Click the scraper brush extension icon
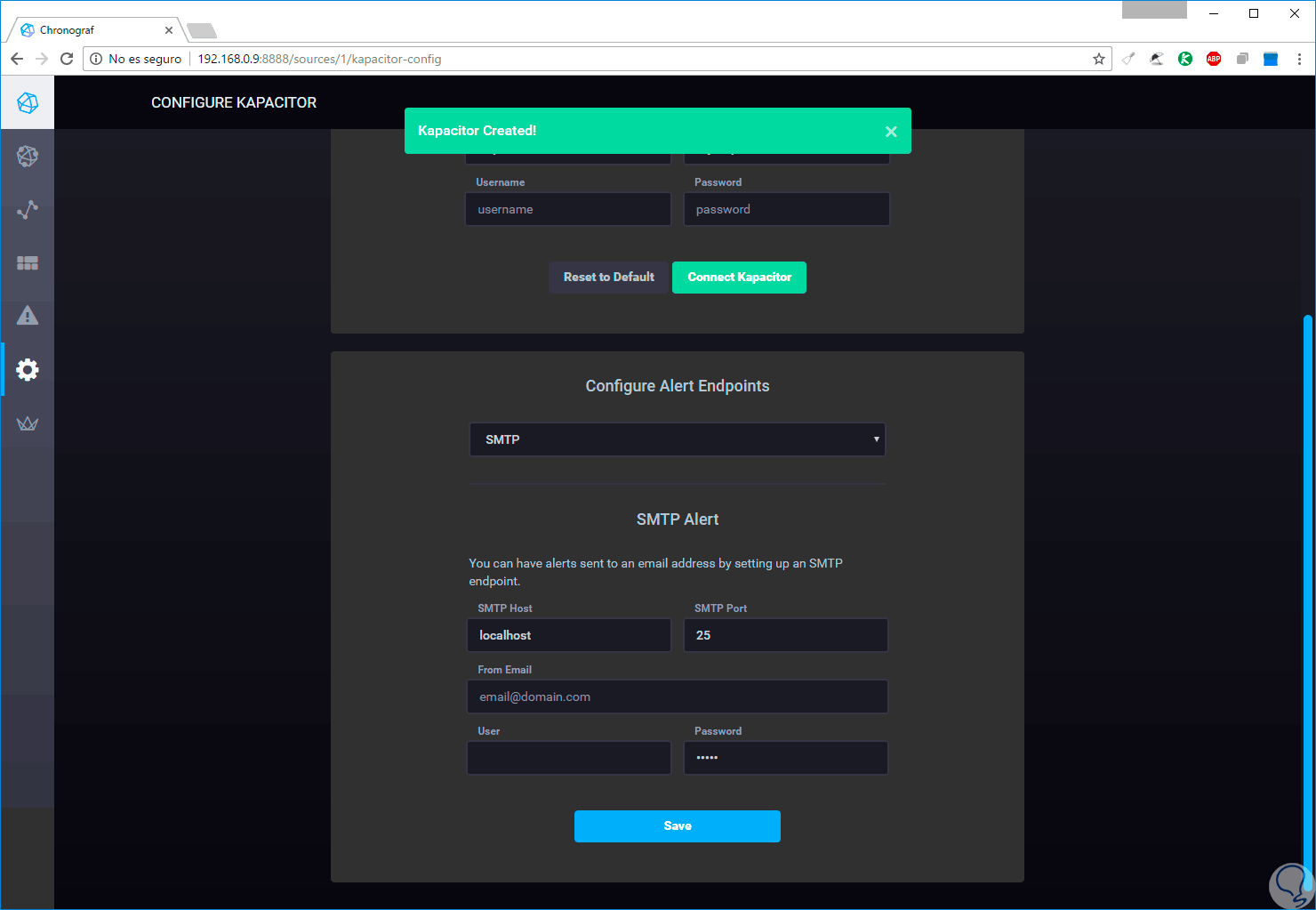1316x910 pixels. coord(1128,59)
